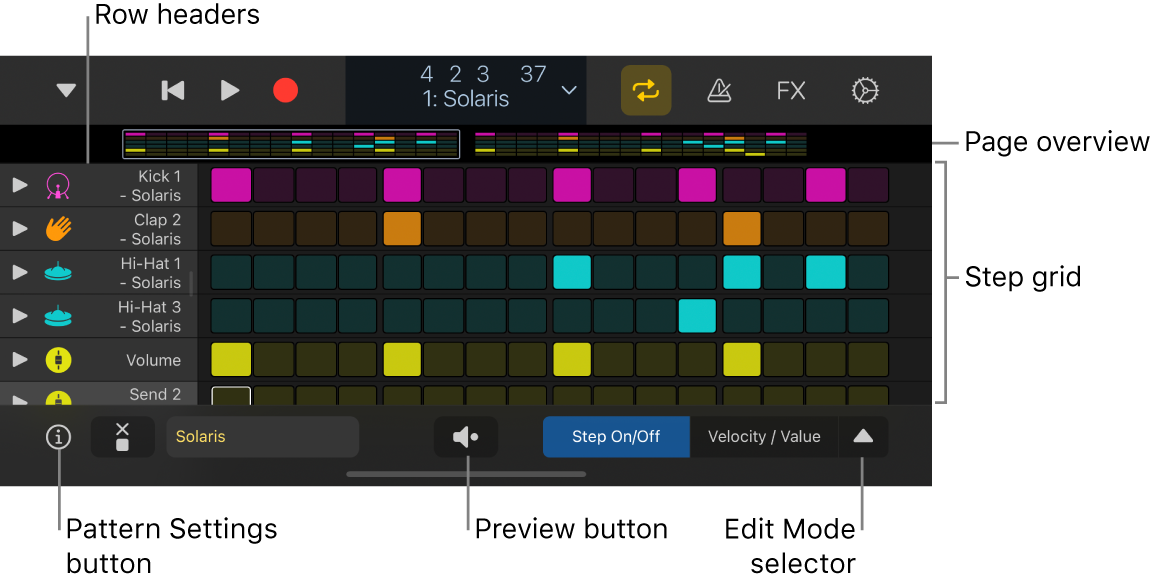The image size is (1165, 585).
Task: Open the top-left downward triangle menu
Action: point(66,91)
